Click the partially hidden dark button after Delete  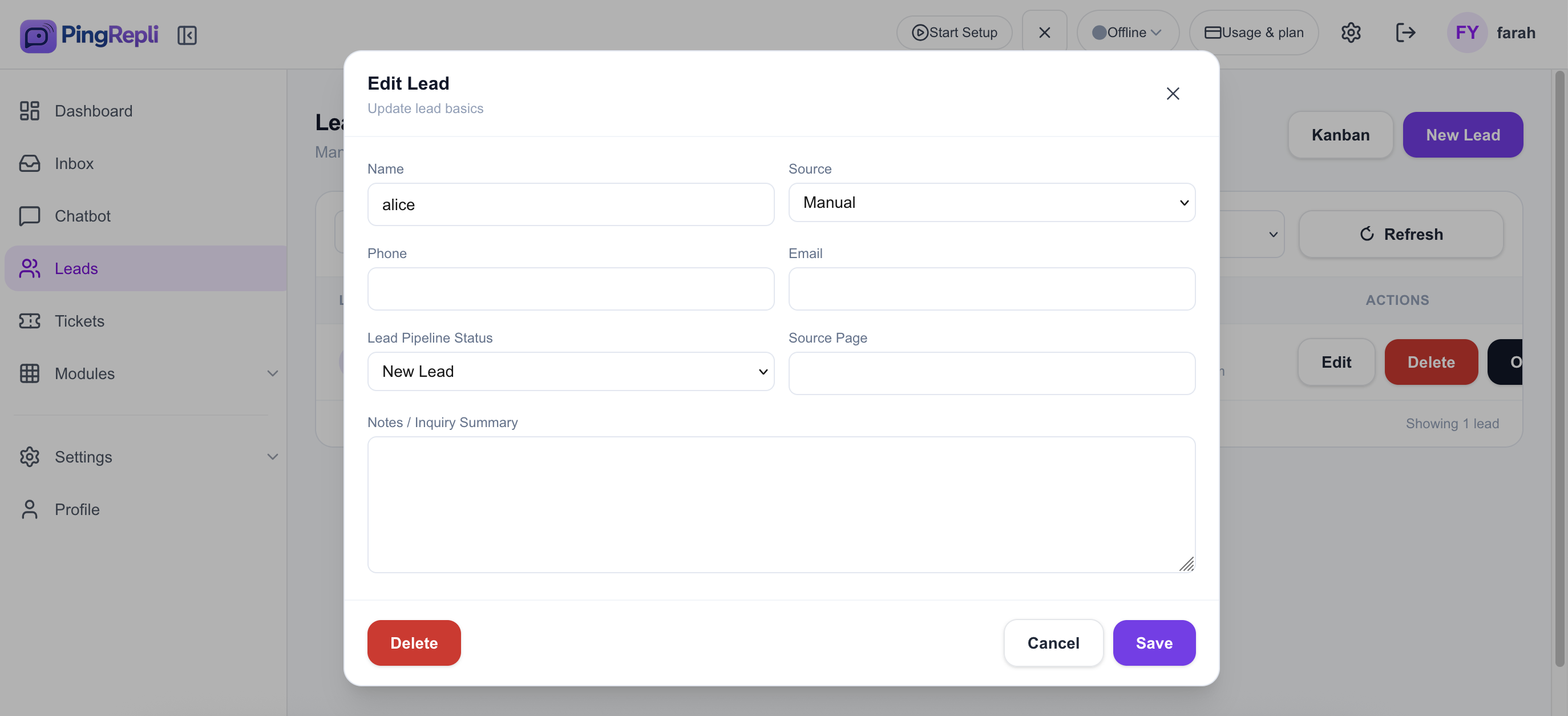(x=1505, y=362)
